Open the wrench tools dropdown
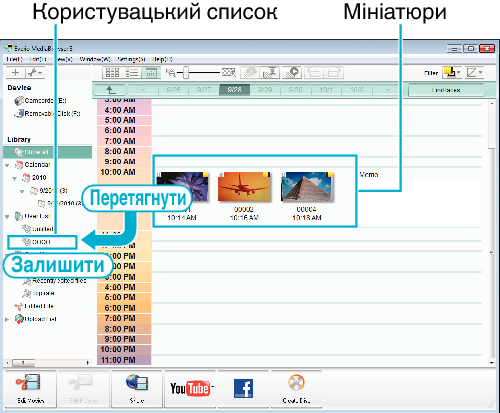This screenshot has width=500, height=413. tap(35, 72)
